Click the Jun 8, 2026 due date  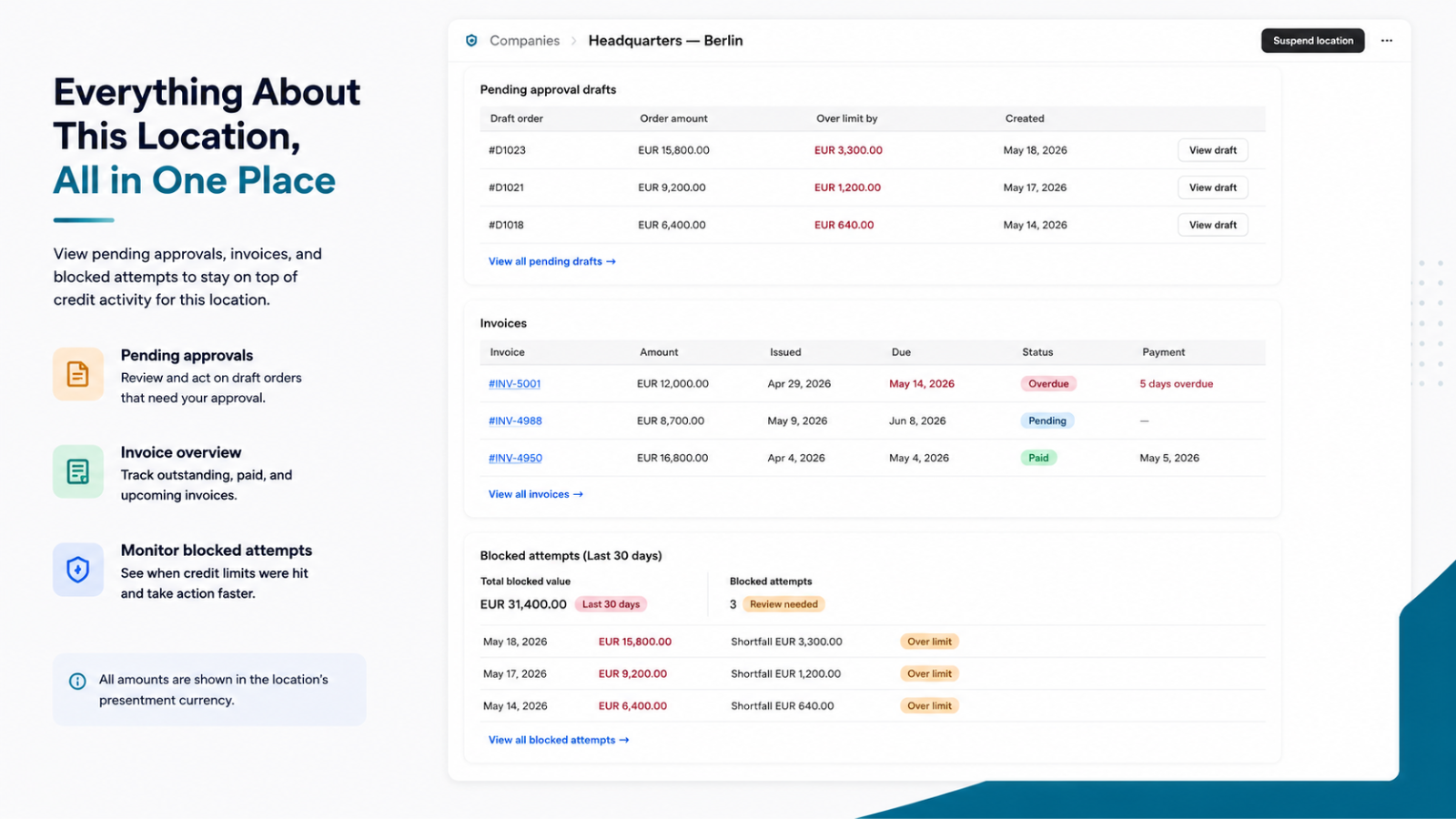(917, 421)
